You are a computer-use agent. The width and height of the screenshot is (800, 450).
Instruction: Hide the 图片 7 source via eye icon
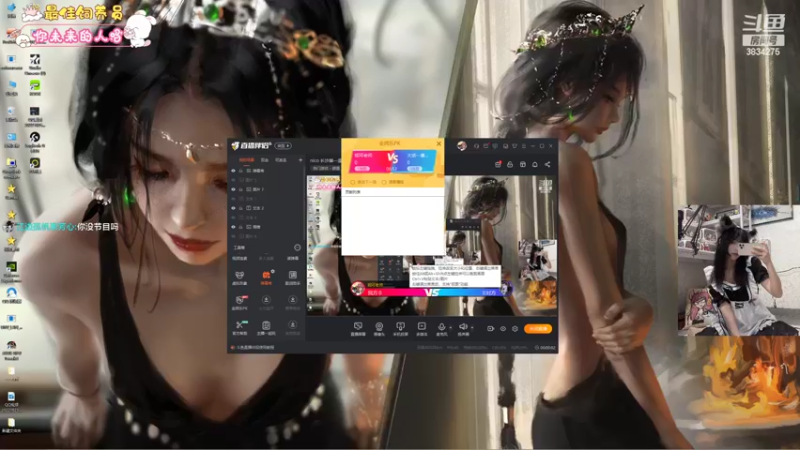pos(233,189)
